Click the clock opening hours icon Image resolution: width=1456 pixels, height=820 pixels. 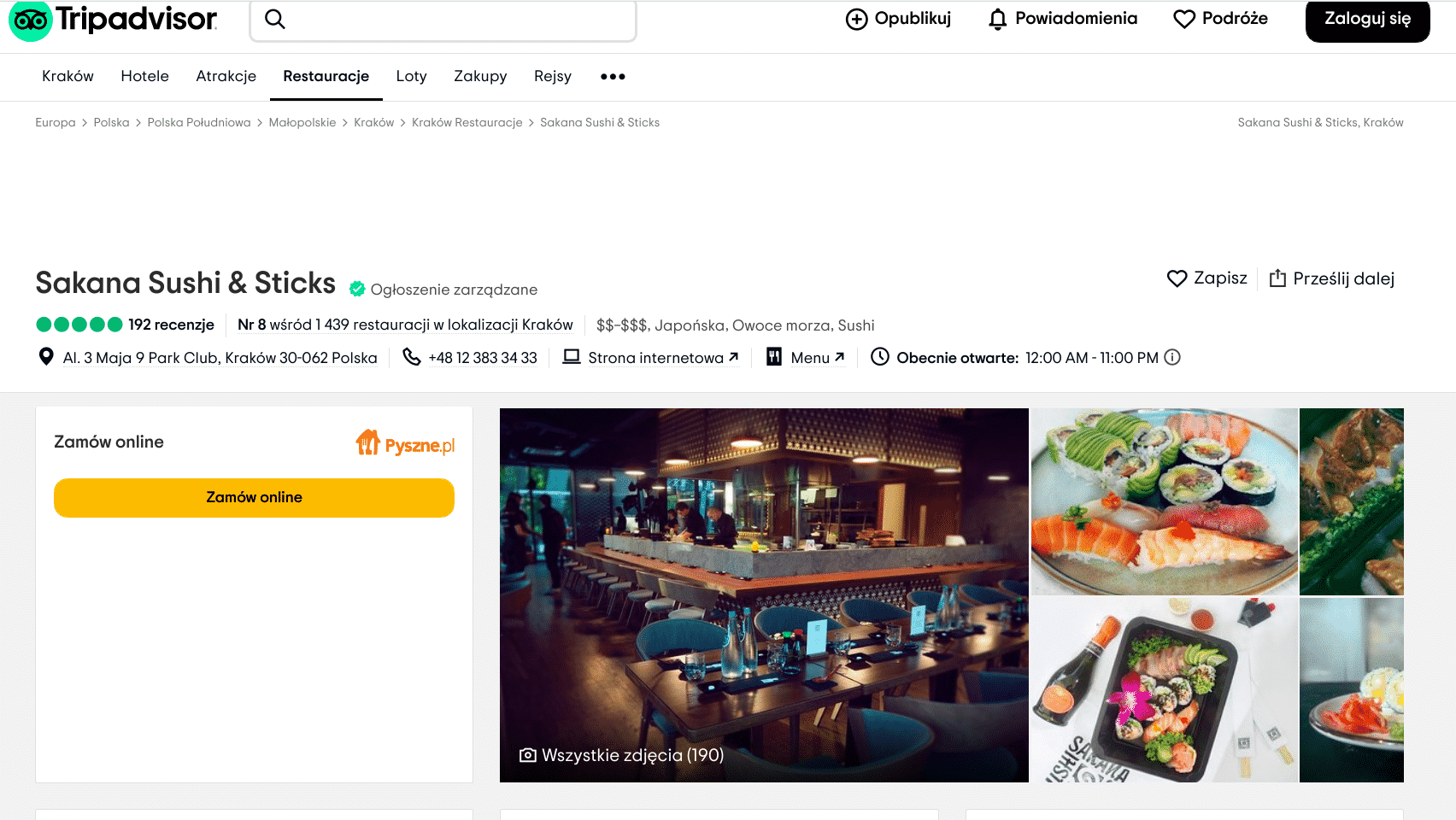tap(880, 357)
